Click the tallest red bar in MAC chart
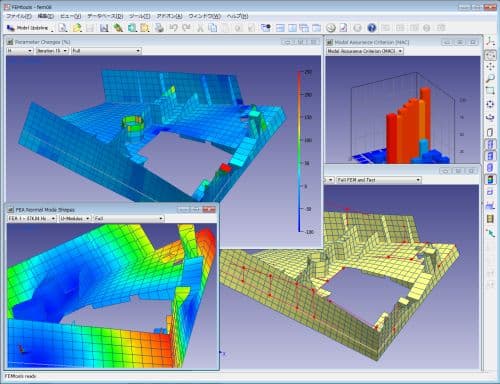Screen dimensions: 500x384 pyautogui.click(x=425, y=125)
